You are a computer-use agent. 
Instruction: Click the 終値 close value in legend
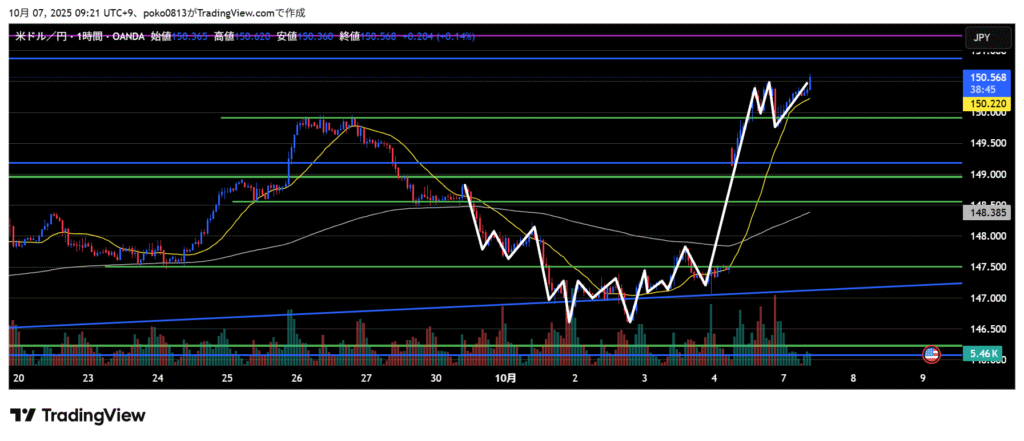point(378,36)
